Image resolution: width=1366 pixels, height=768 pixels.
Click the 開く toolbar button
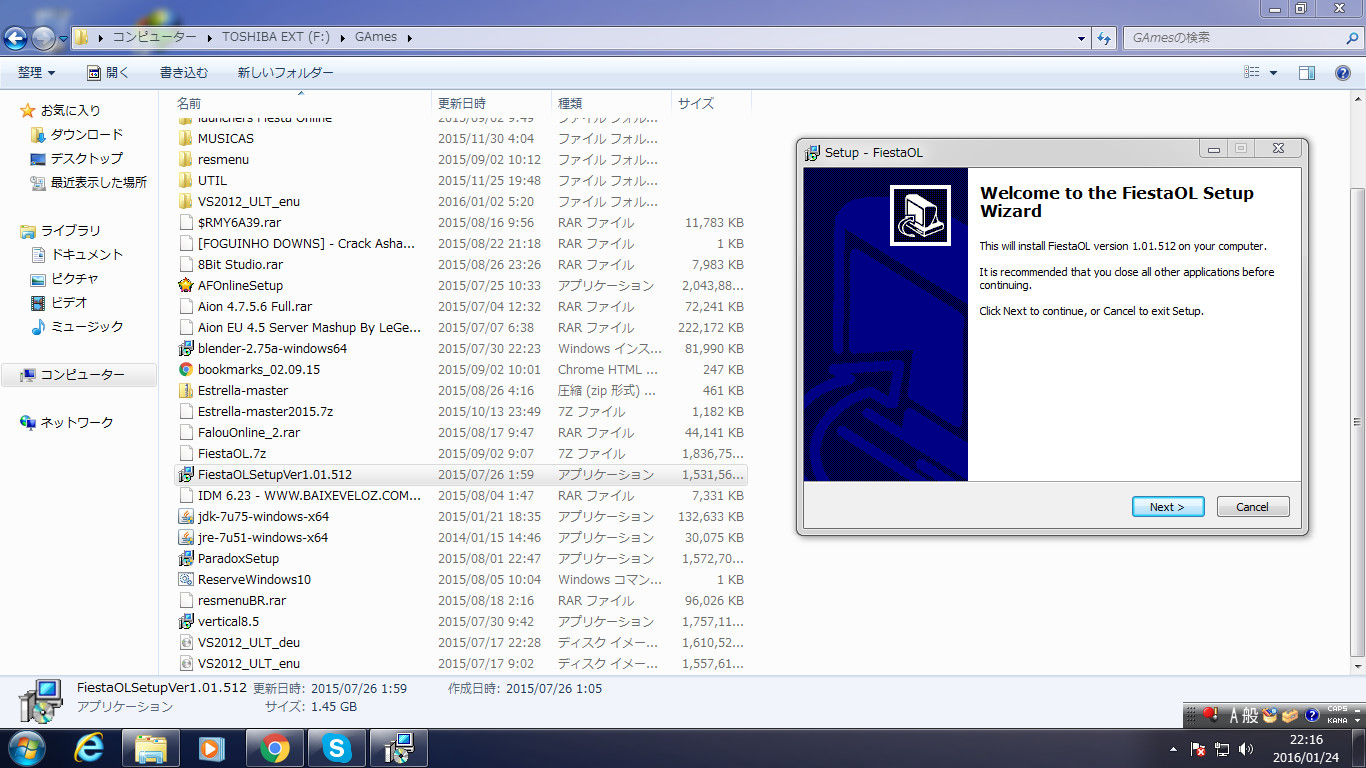coord(108,72)
